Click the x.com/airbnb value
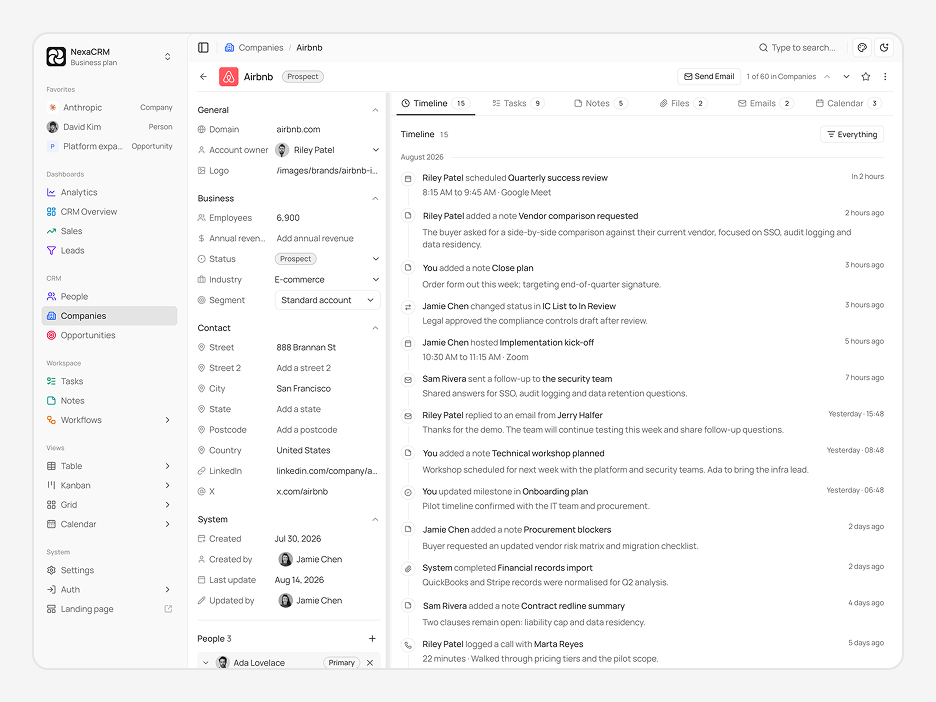The width and height of the screenshot is (936, 702). coord(302,492)
